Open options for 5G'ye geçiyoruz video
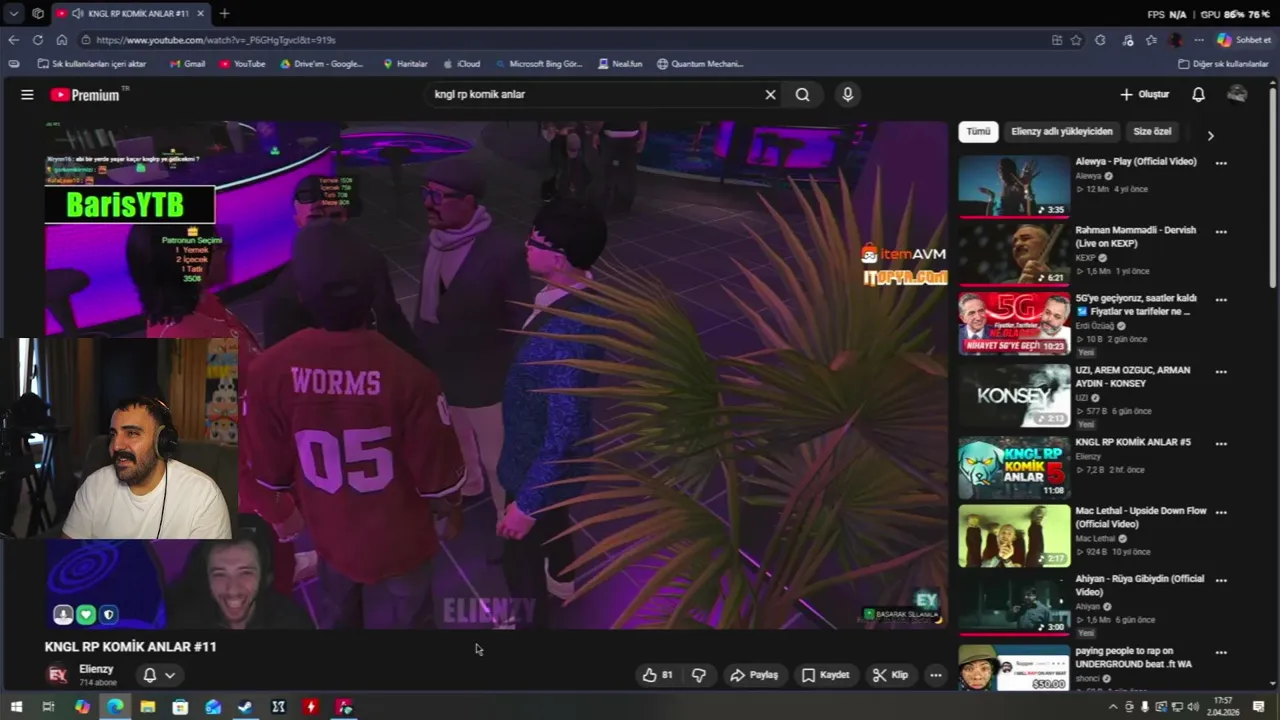This screenshot has width=1280, height=720. (x=1221, y=300)
